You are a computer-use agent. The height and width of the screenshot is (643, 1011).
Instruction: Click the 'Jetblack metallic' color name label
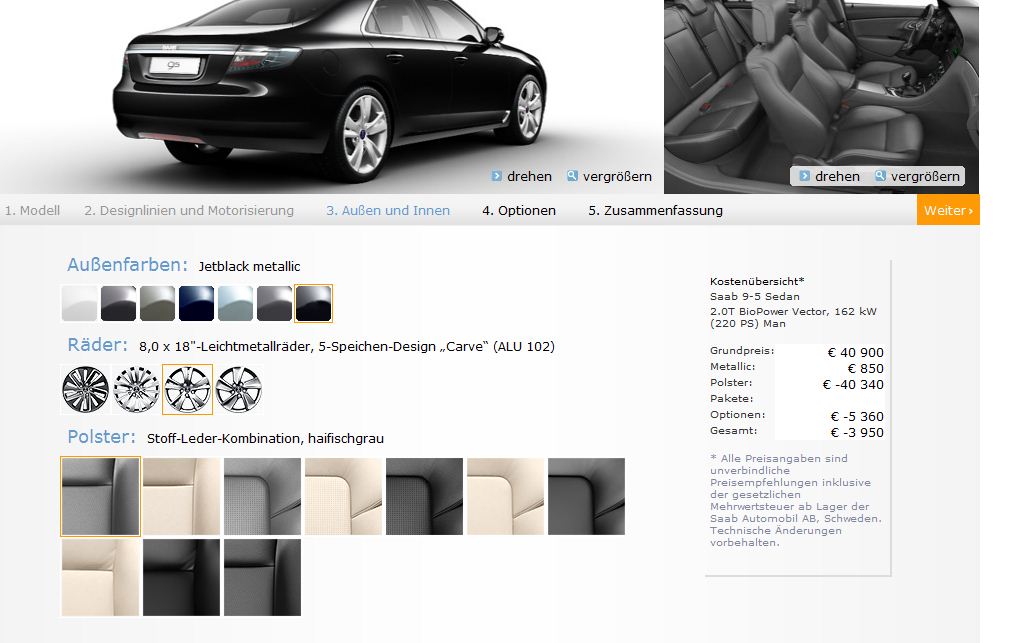click(250, 267)
